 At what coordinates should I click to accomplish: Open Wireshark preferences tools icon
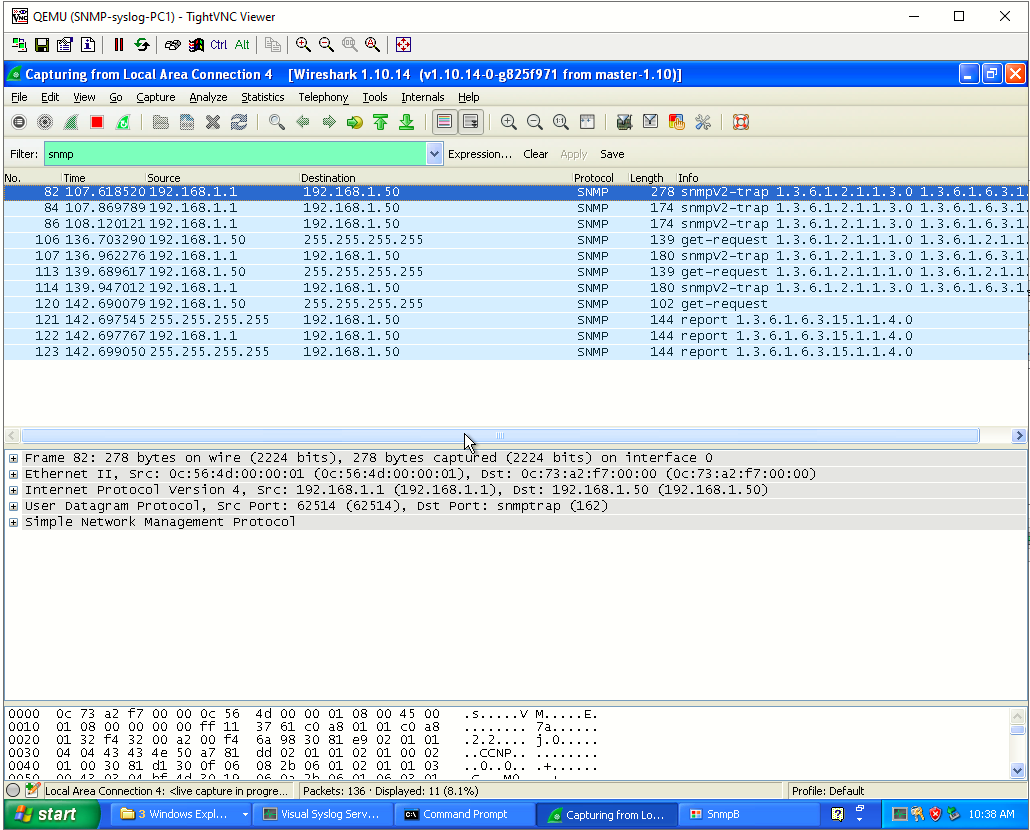tap(703, 122)
